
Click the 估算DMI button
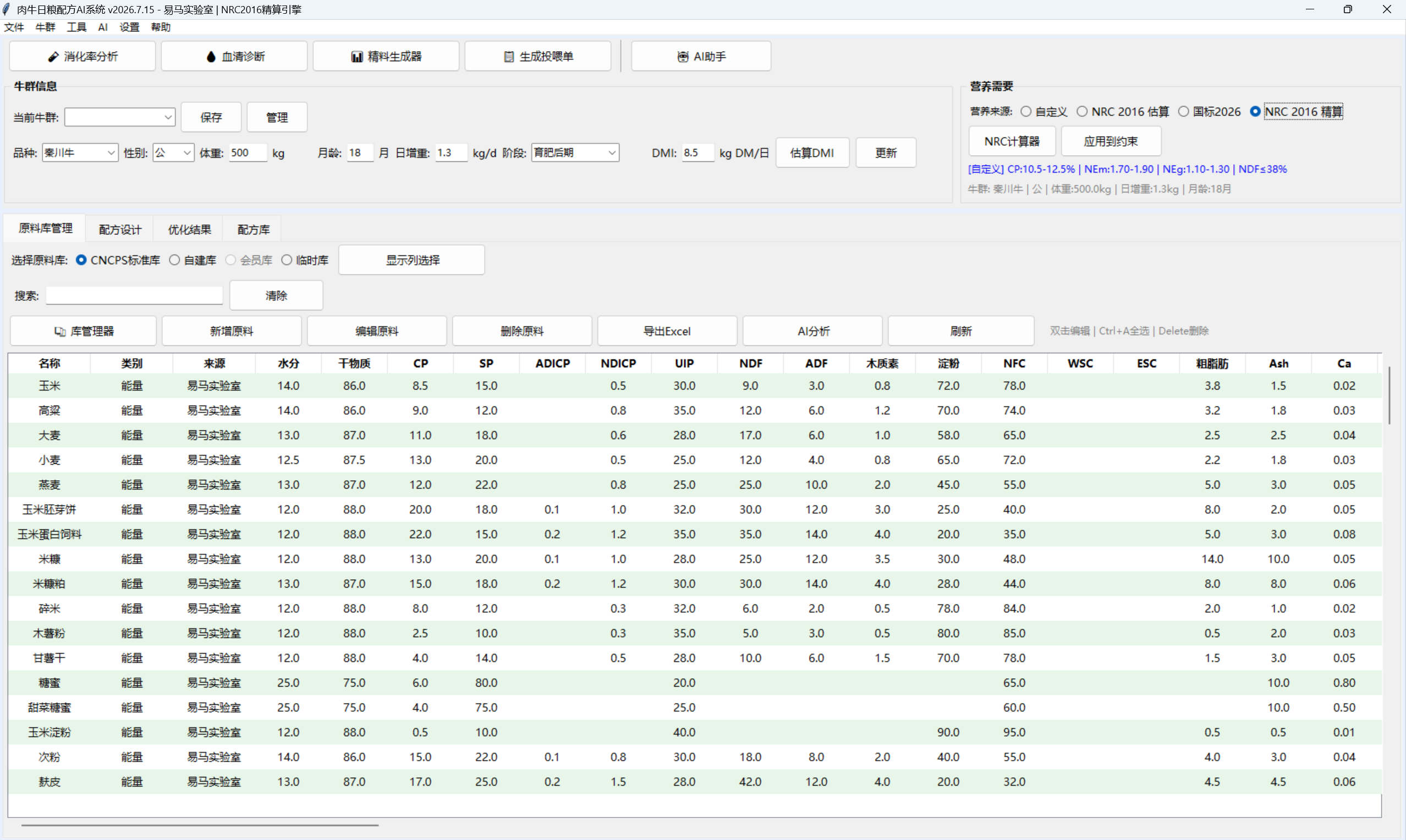pyautogui.click(x=812, y=152)
